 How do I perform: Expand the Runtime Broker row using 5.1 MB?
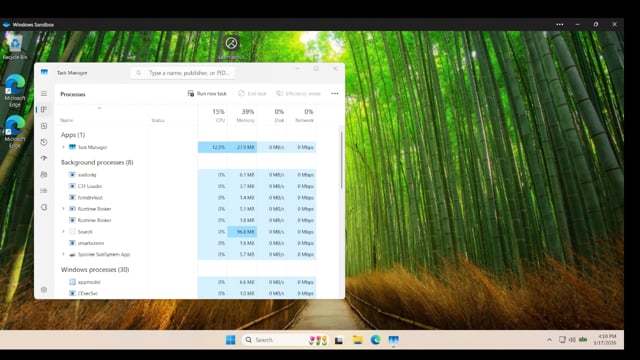pos(63,209)
